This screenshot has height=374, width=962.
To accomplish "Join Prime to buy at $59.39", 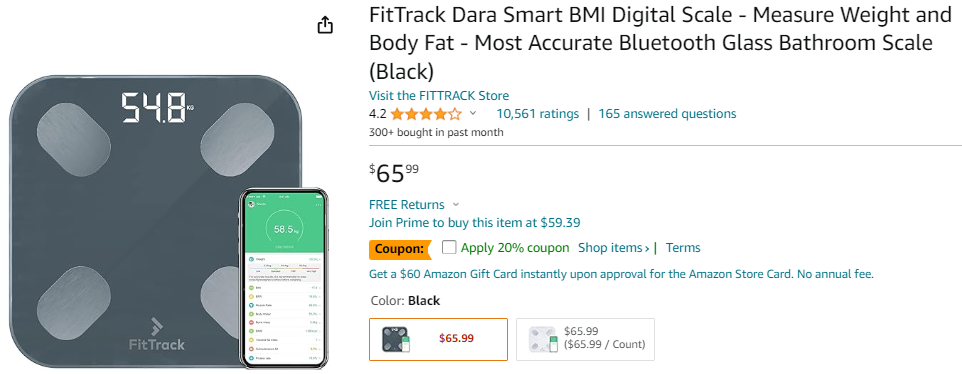I will 474,223.
